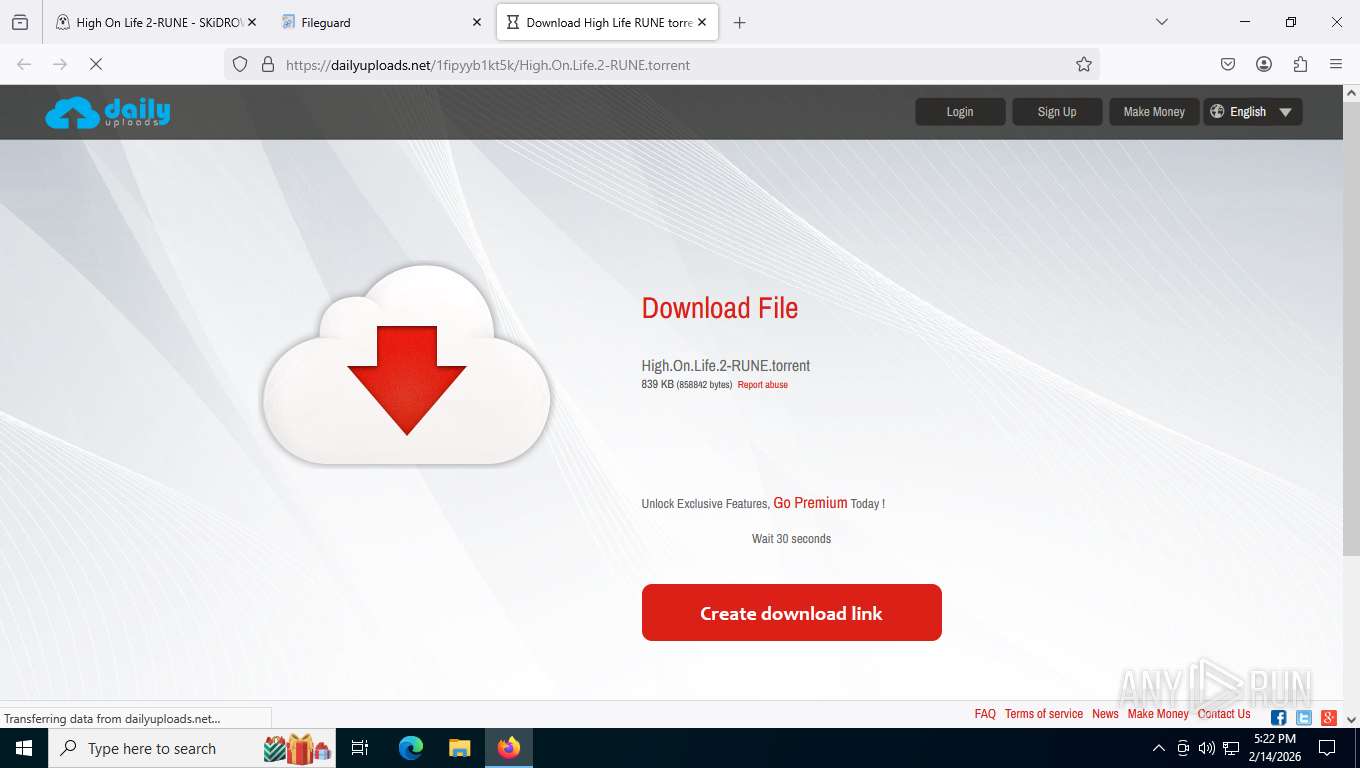Click the page vertical scrollbar
Viewport: 1360px width, 768px height.
(x=1351, y=330)
